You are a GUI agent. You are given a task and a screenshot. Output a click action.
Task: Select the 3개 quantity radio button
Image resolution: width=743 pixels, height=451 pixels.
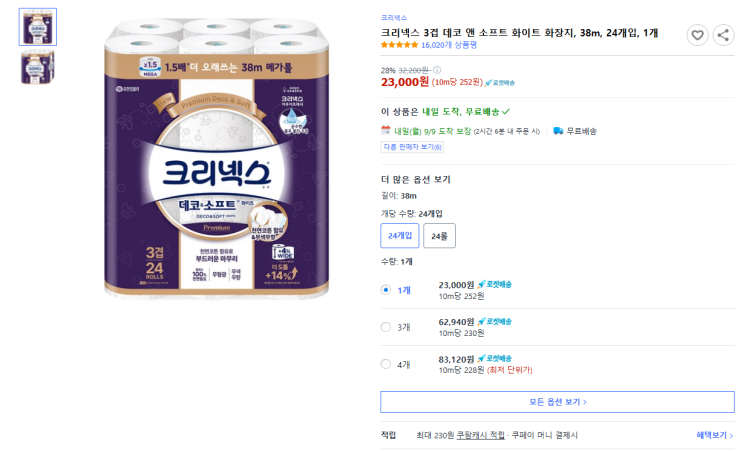tap(386, 327)
